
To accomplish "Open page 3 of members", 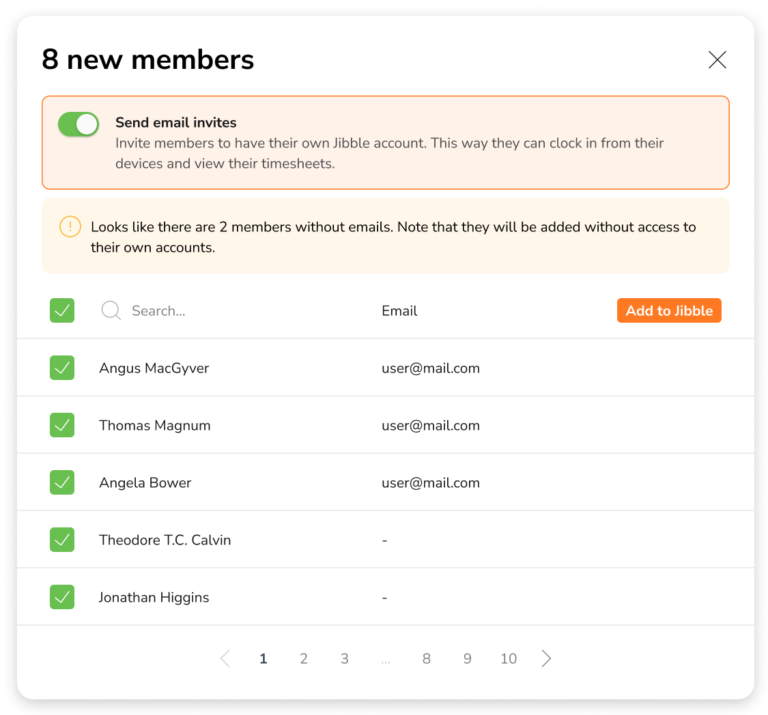I will 345,659.
